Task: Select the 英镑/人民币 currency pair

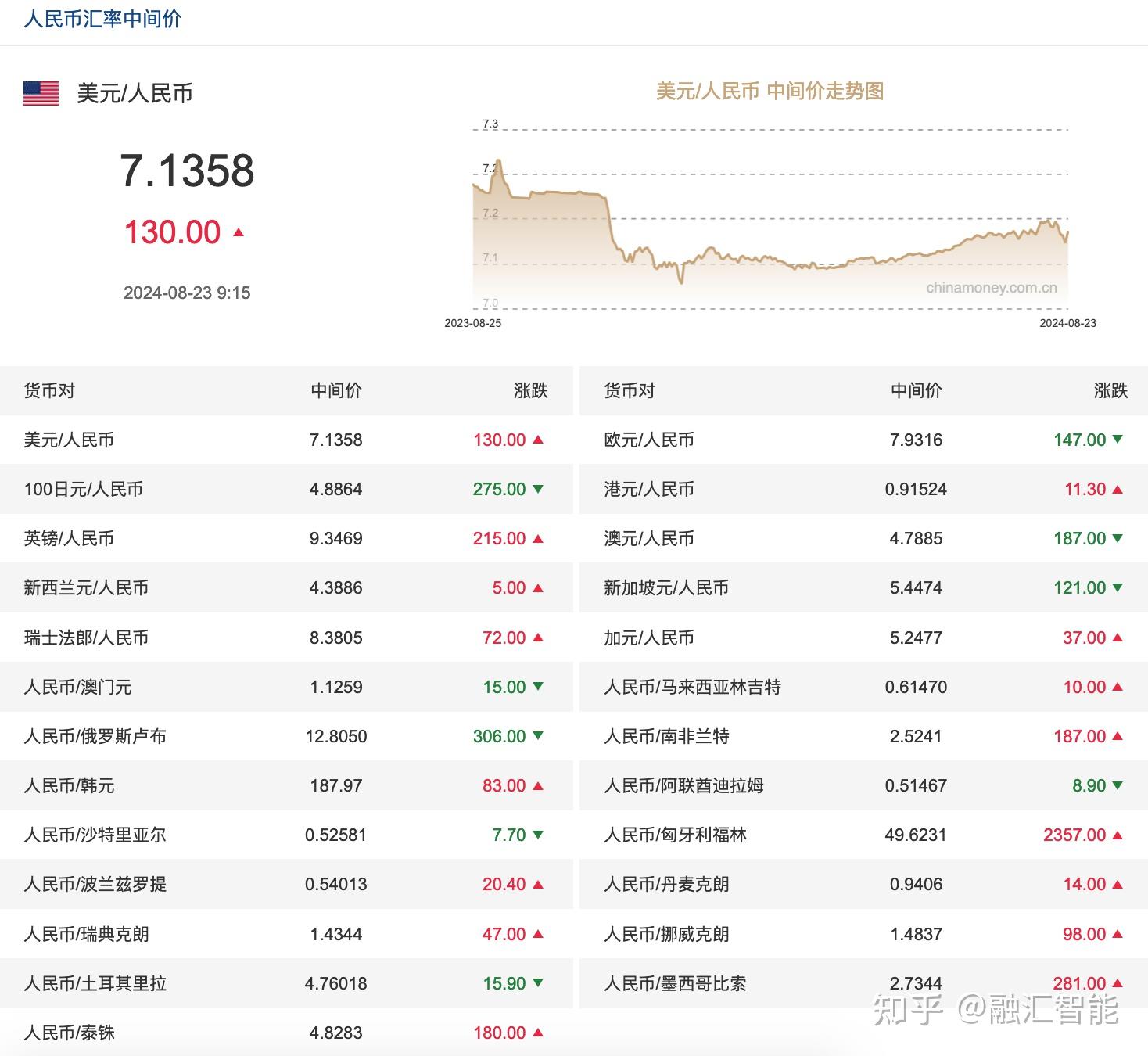Action: (69, 538)
